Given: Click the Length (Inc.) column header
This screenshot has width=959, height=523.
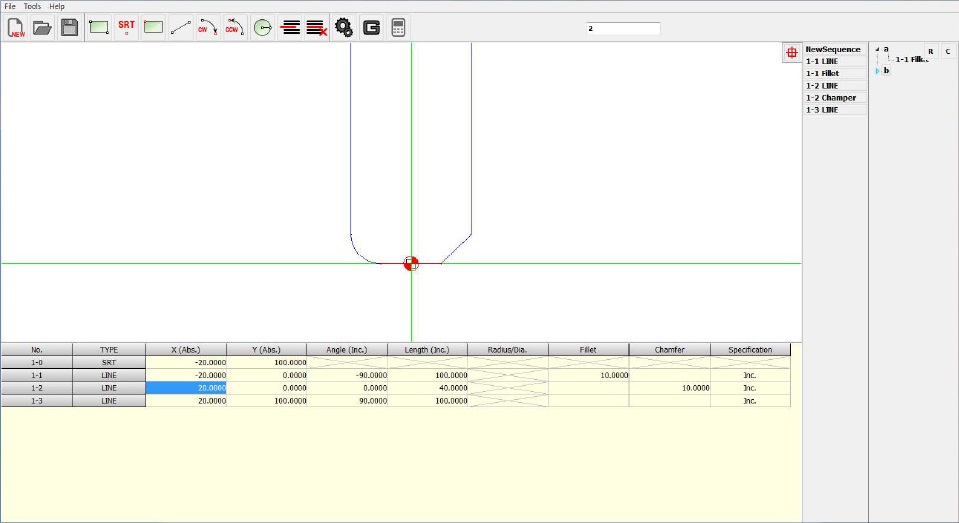Looking at the screenshot, I should click(427, 350).
